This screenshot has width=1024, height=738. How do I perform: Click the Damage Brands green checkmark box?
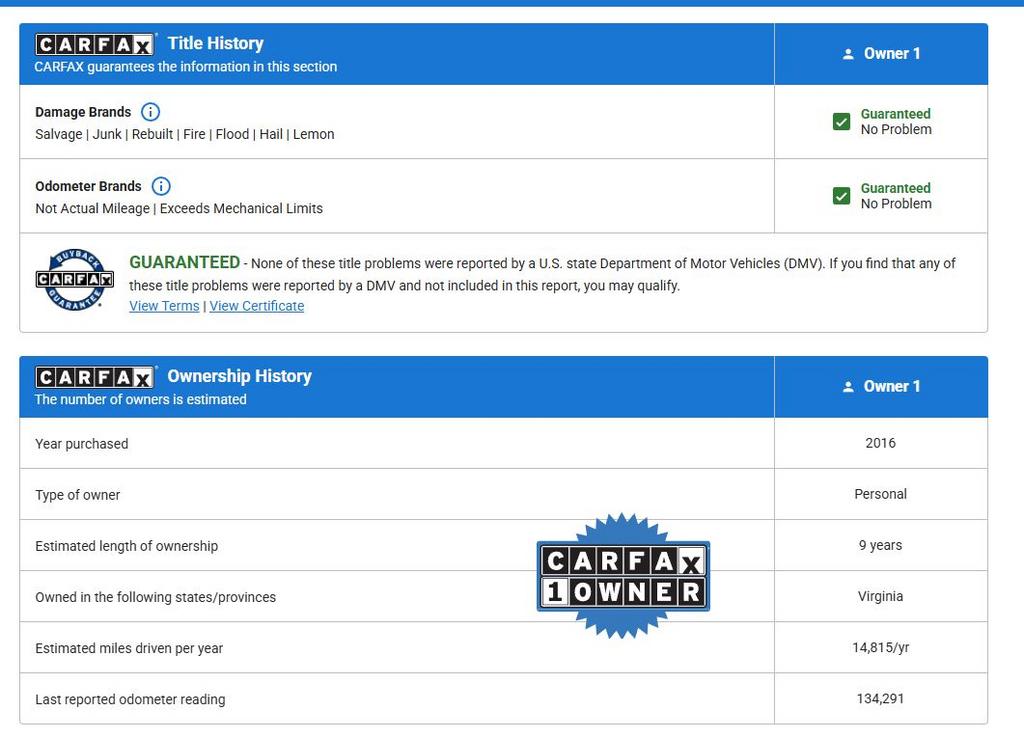(x=842, y=122)
